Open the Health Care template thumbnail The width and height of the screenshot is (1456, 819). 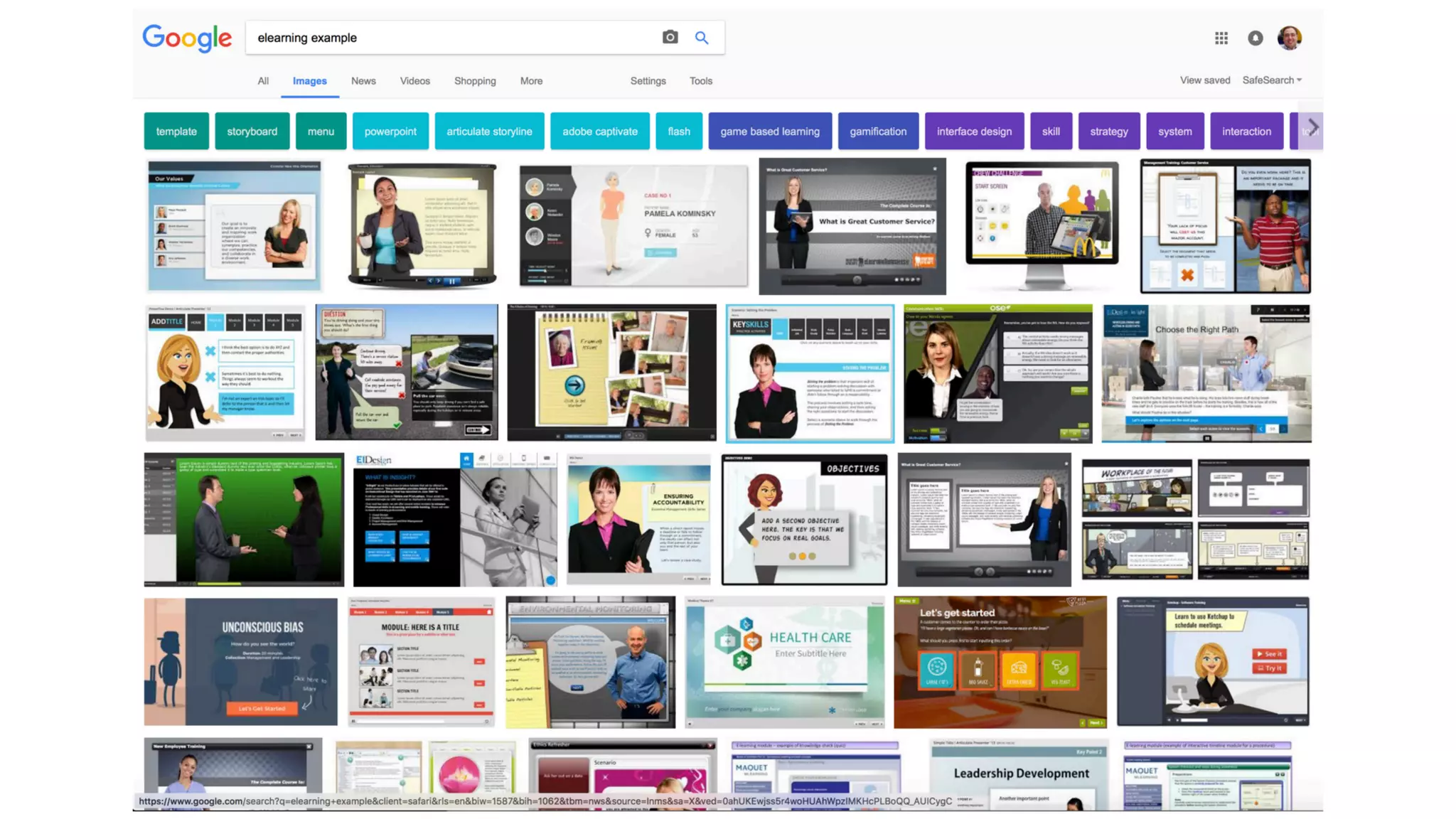(785, 661)
